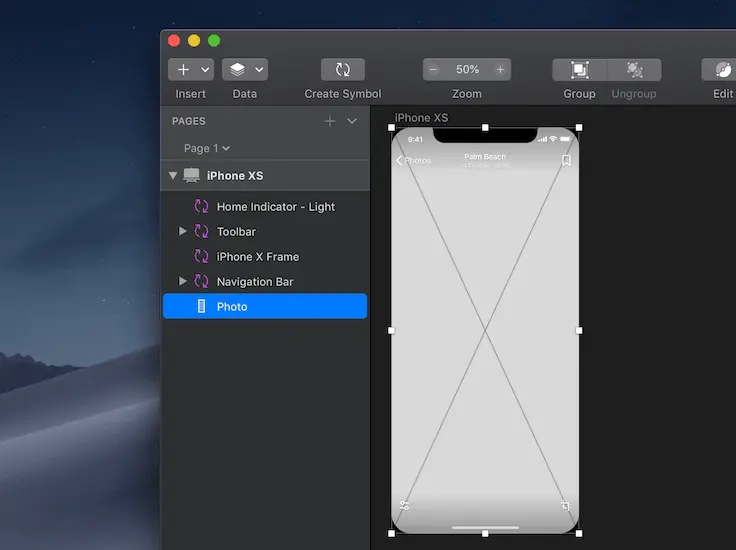Expand the Toolbar layer triangle
Screen dimensions: 736x550
point(183,231)
